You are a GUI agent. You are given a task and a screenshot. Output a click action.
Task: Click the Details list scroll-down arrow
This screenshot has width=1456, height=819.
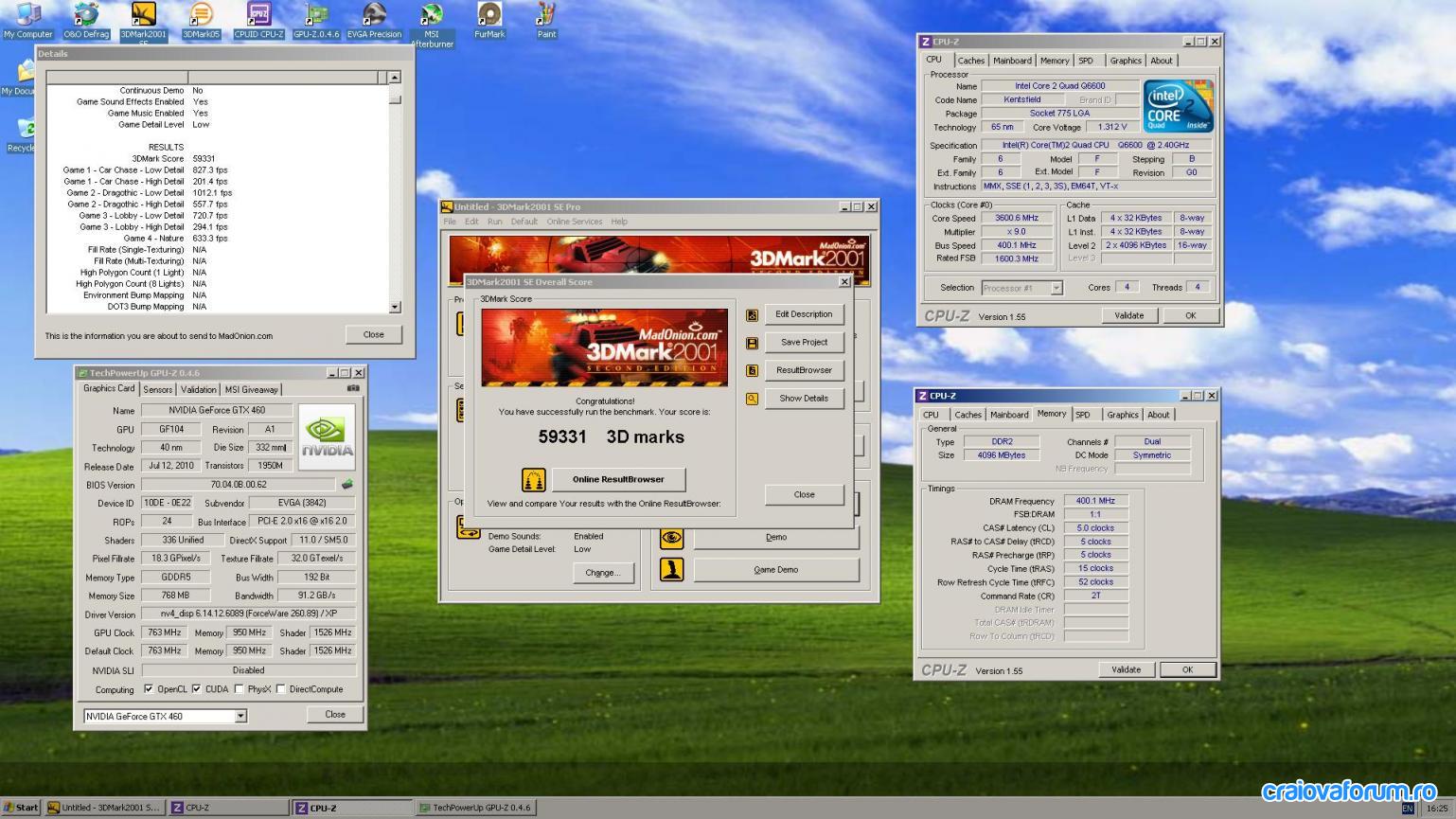click(x=395, y=307)
